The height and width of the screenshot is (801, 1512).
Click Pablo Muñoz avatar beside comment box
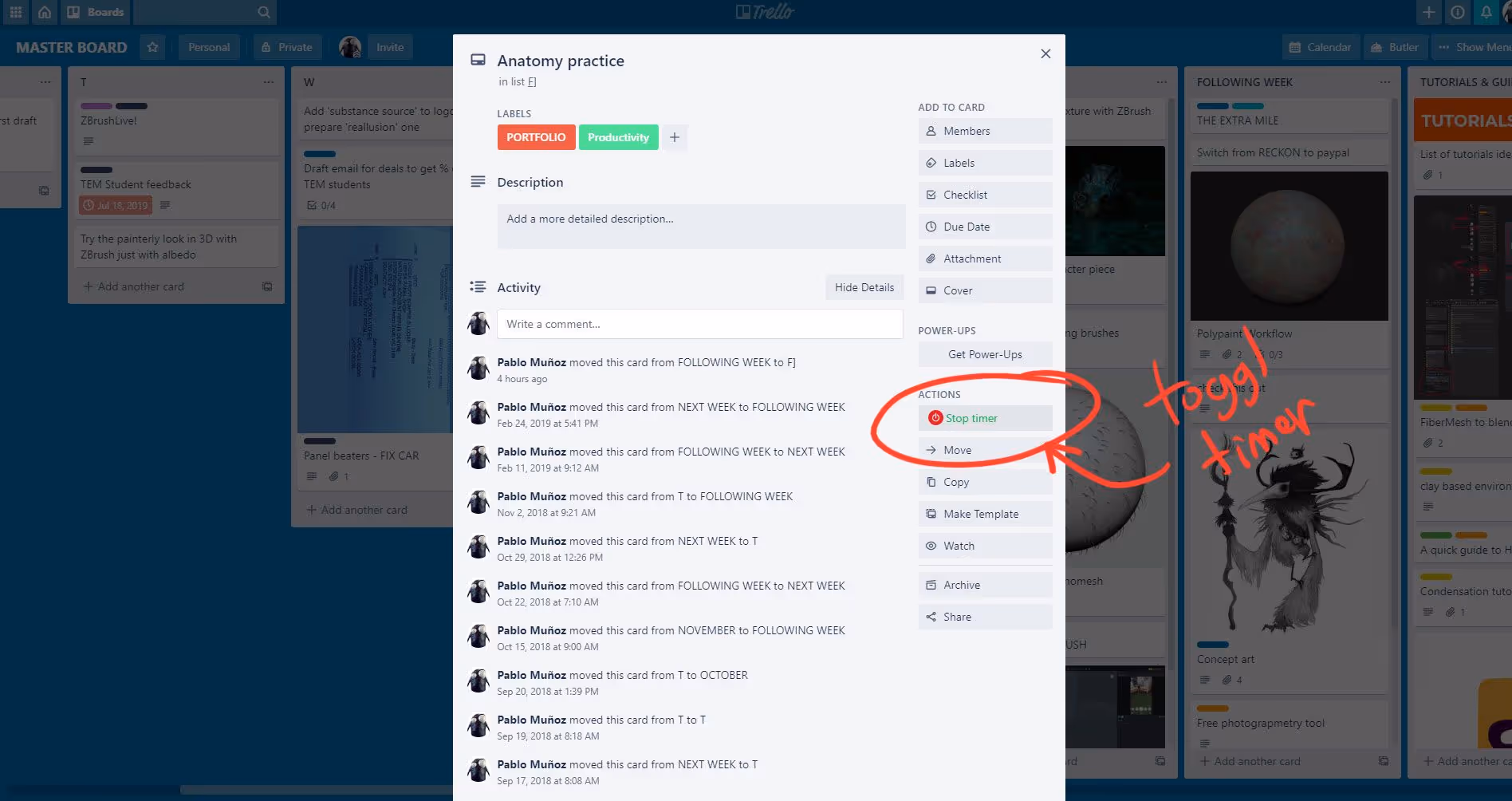478,324
